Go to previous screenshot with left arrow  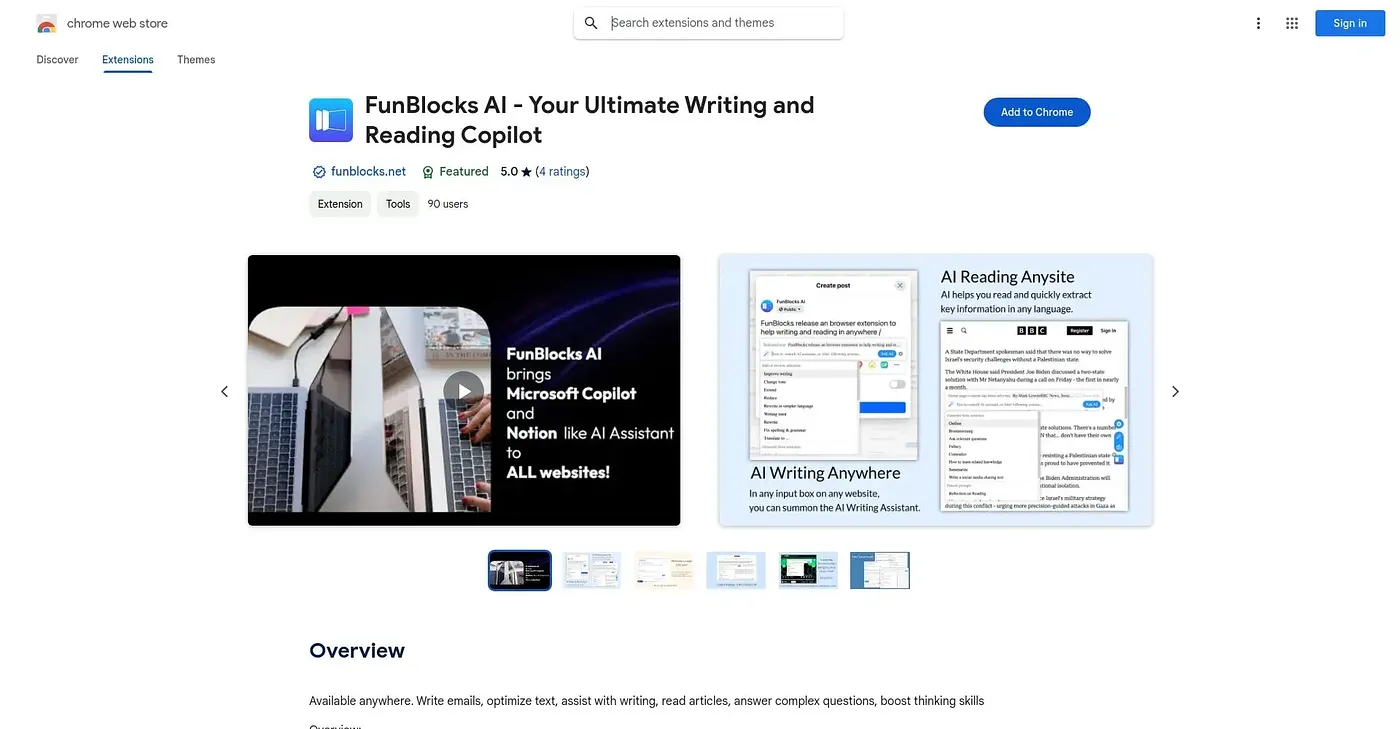(x=224, y=391)
